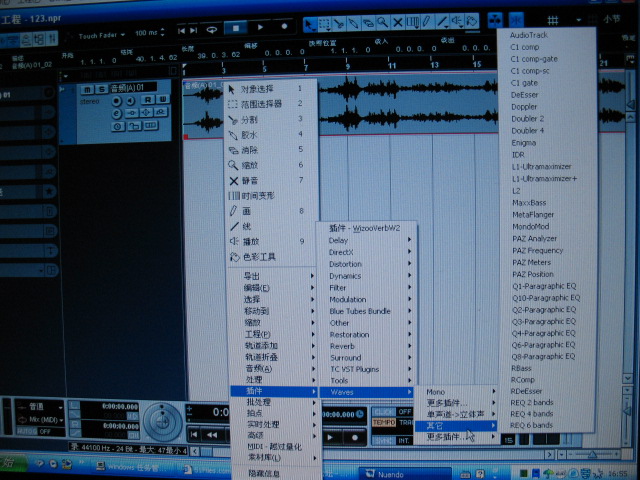
Task: Pick the Split scissors tool in the toolbar
Action: pyautogui.click(x=339, y=24)
